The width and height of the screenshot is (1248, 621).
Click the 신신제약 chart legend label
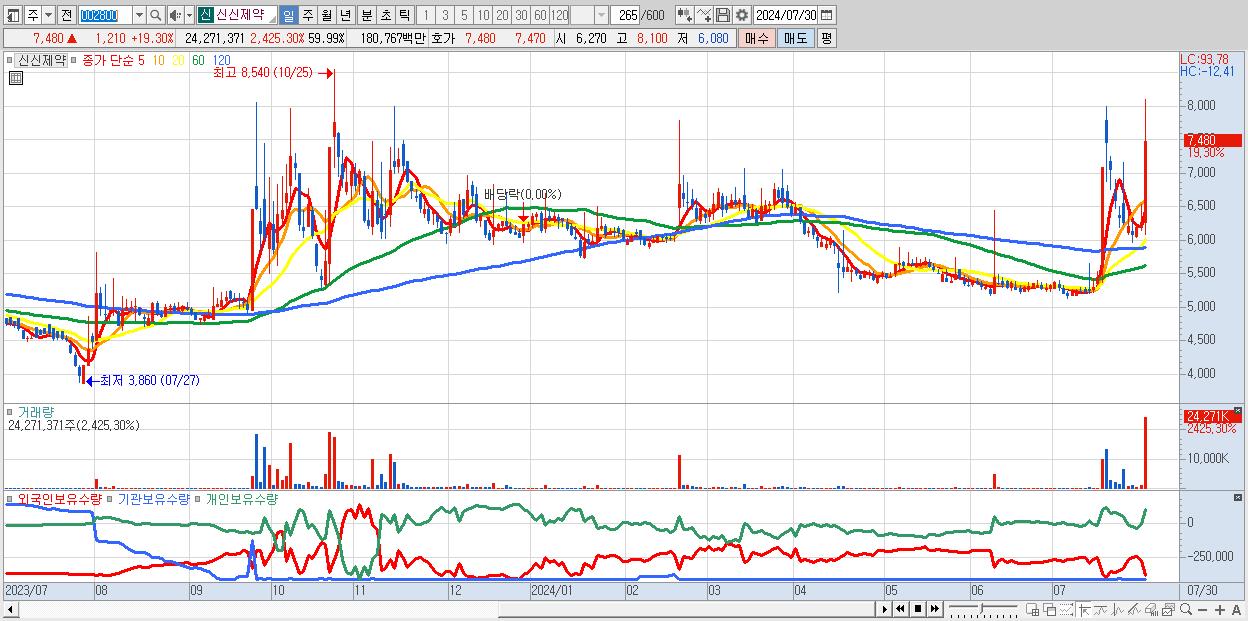pos(41,60)
